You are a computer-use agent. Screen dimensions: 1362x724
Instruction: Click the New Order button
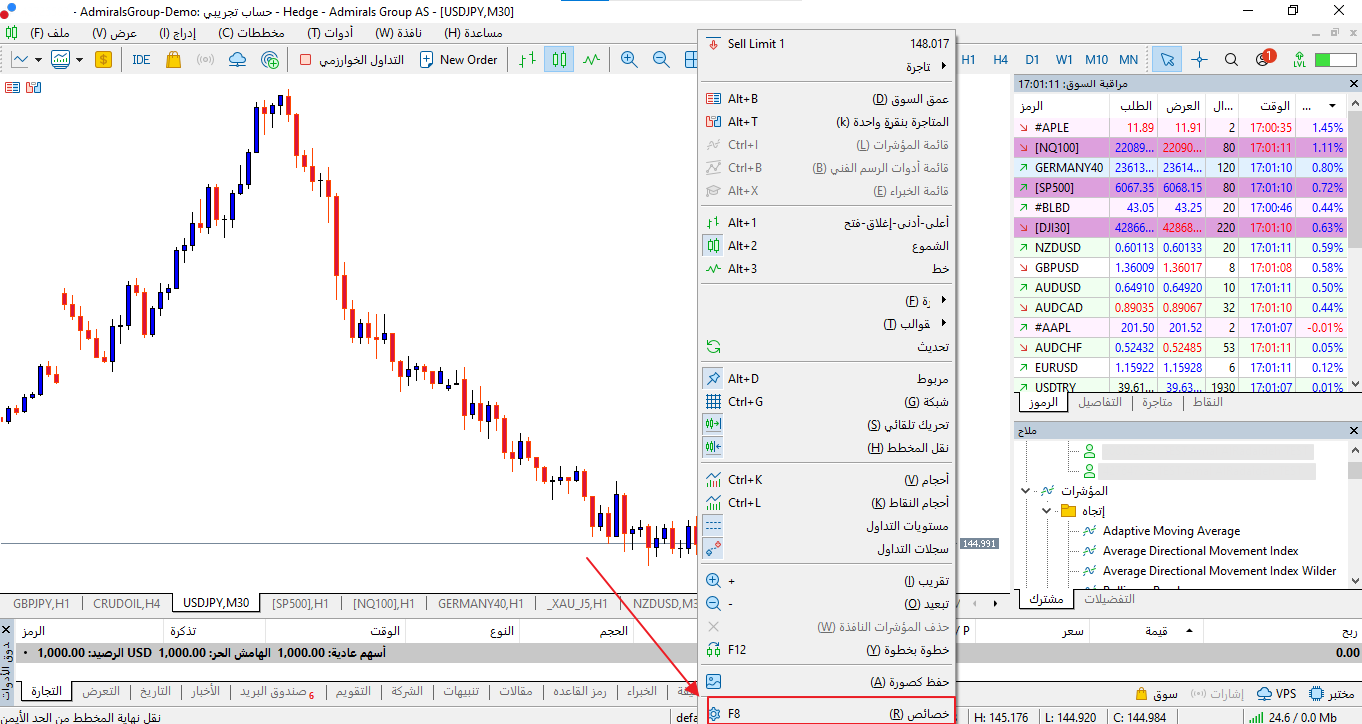[x=458, y=60]
